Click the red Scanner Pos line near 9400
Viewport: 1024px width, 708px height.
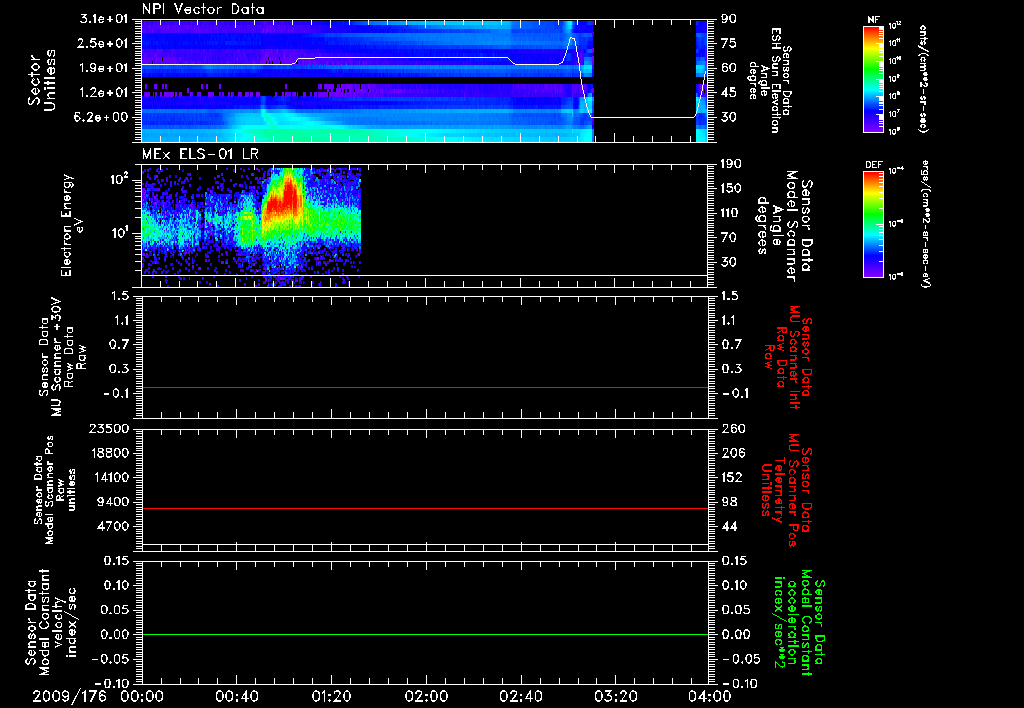coord(425,508)
